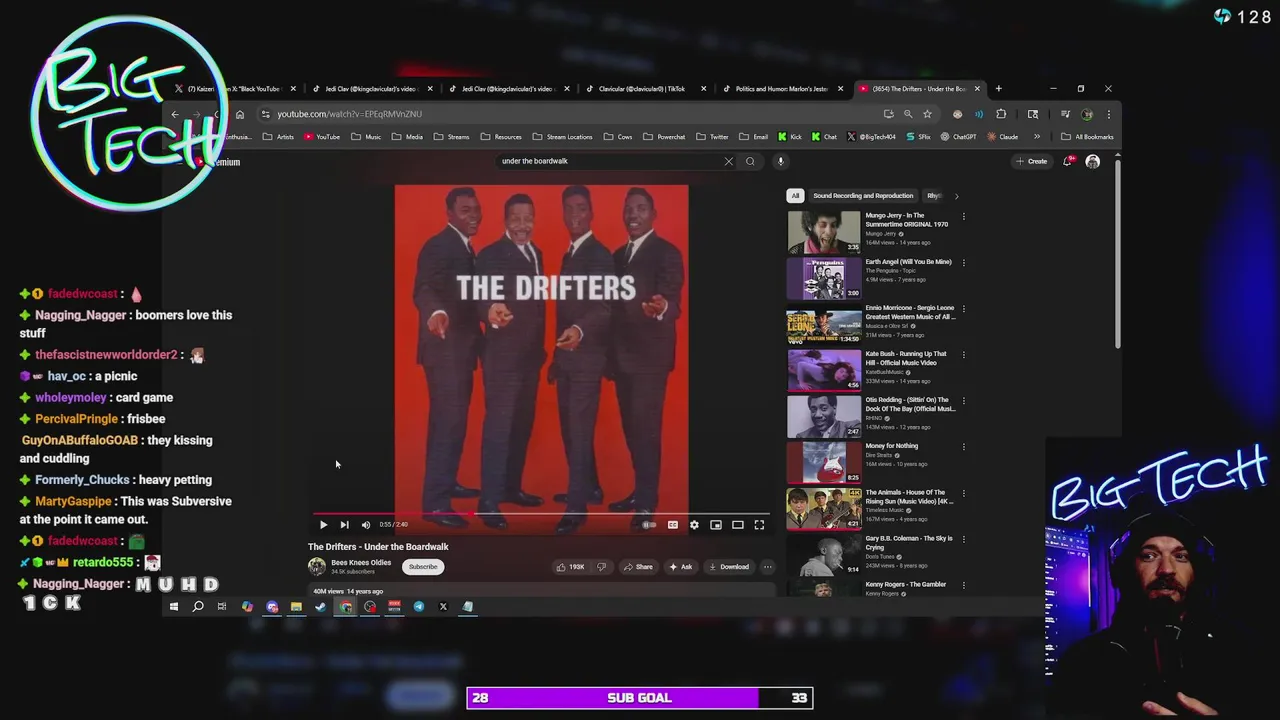Open the Windows Start menu
1280x720 pixels.
[174, 607]
